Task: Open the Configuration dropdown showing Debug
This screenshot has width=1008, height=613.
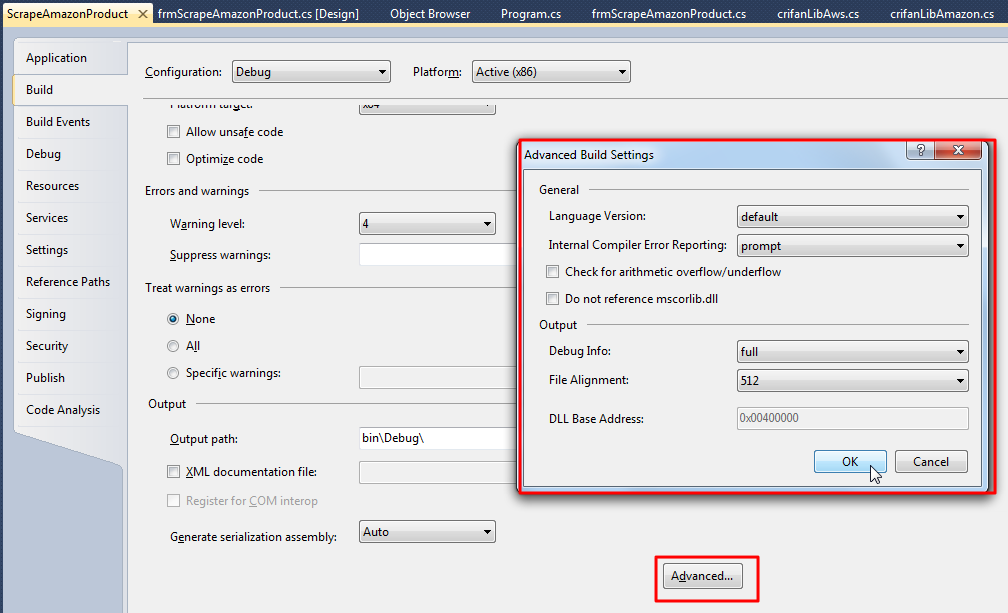Action: pos(311,72)
